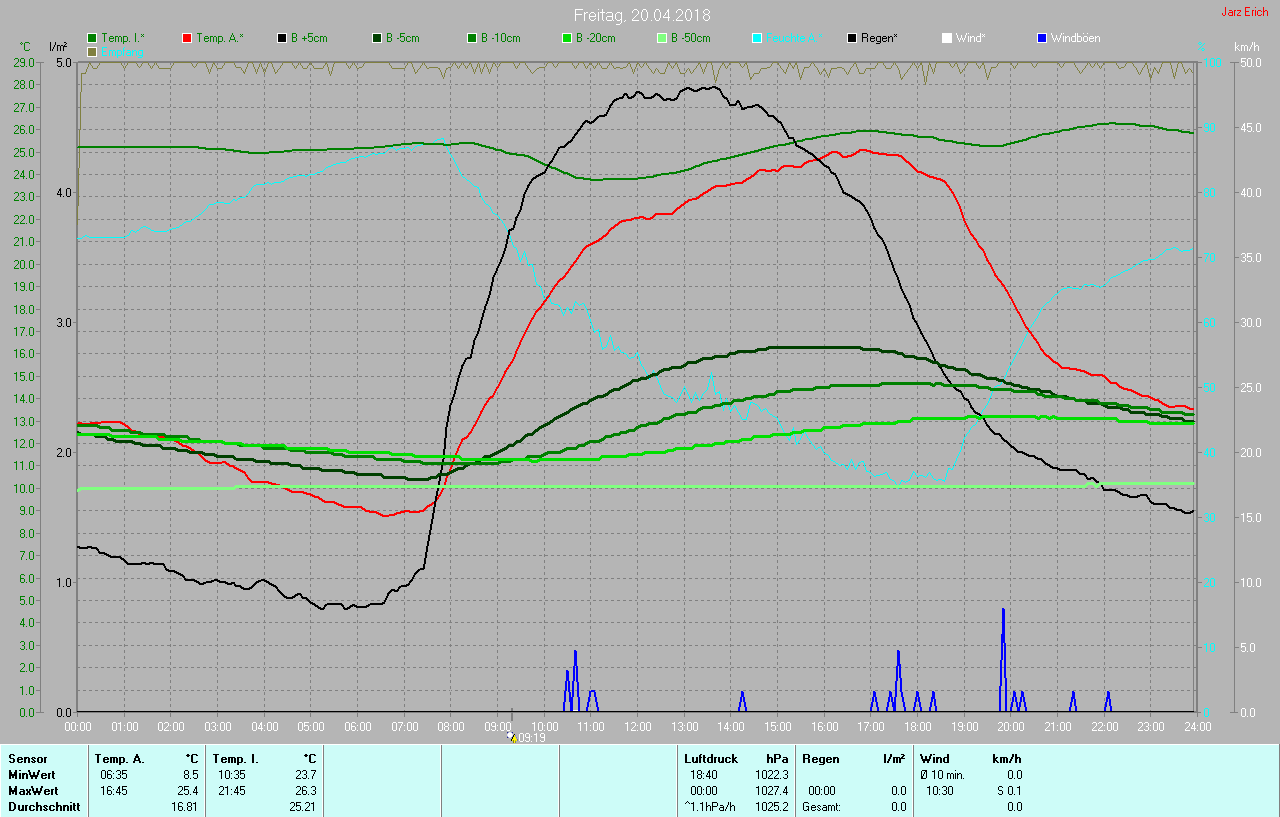Click the Regen header in statistics table
The width and height of the screenshot is (1280, 817).
820,759
